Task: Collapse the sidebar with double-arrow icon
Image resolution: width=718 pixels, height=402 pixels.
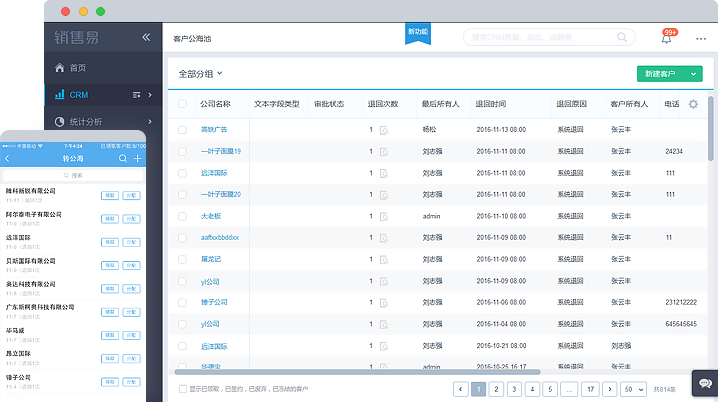Action: [146, 37]
